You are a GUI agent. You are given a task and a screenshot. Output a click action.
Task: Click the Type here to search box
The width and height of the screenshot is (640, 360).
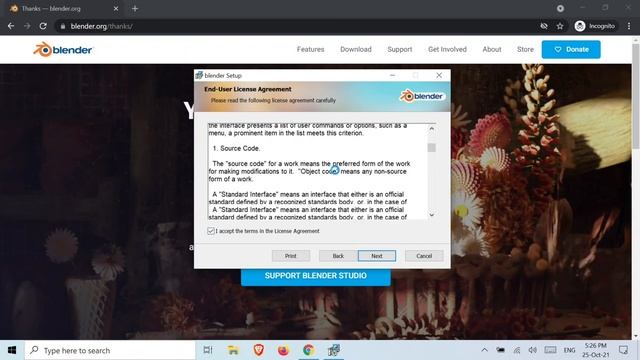click(110, 350)
